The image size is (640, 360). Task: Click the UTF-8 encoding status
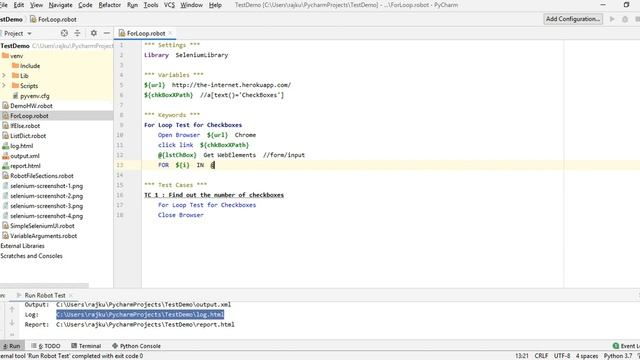[562, 356]
